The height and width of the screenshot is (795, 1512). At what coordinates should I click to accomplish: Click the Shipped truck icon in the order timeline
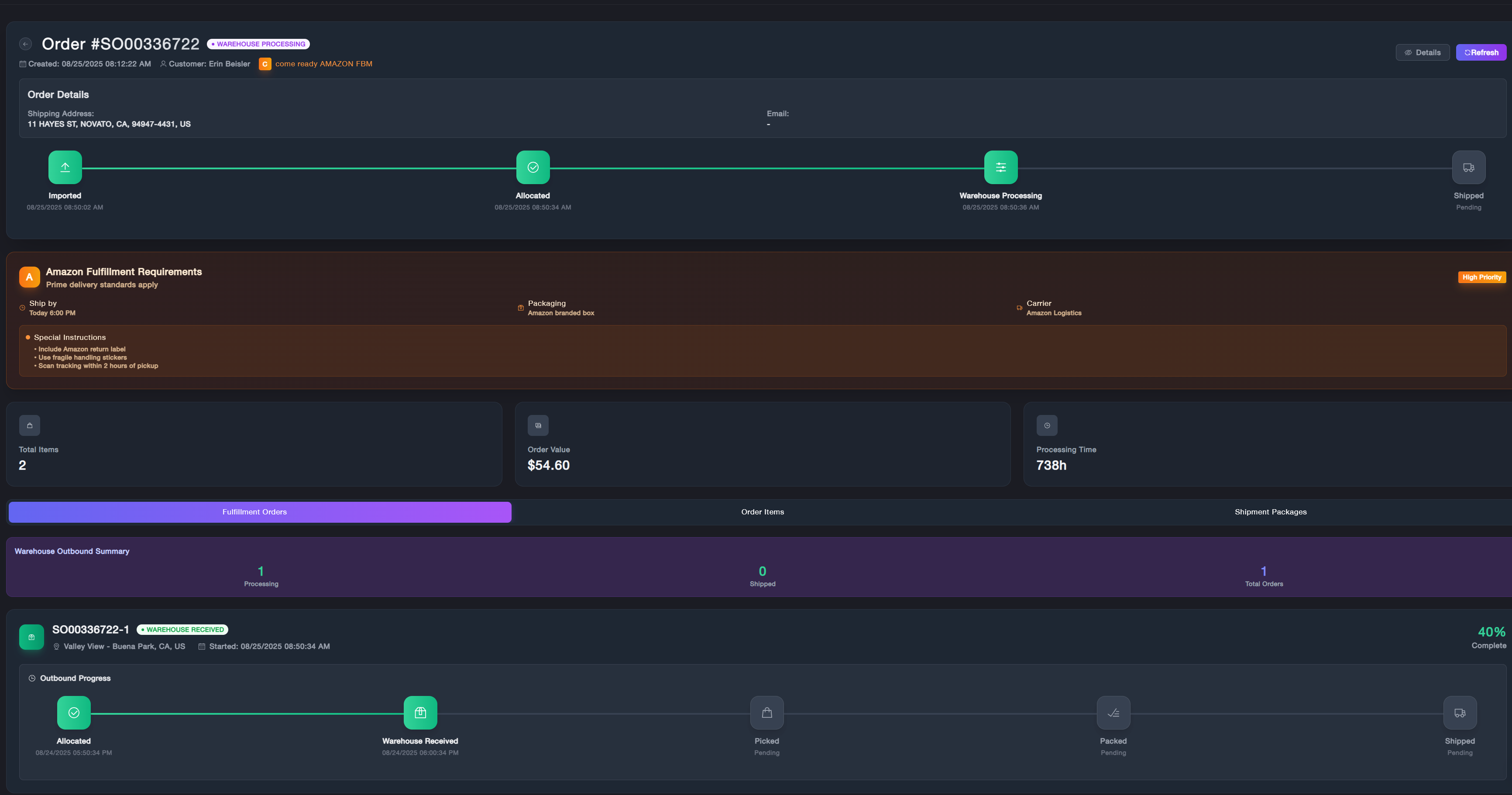(1468, 167)
